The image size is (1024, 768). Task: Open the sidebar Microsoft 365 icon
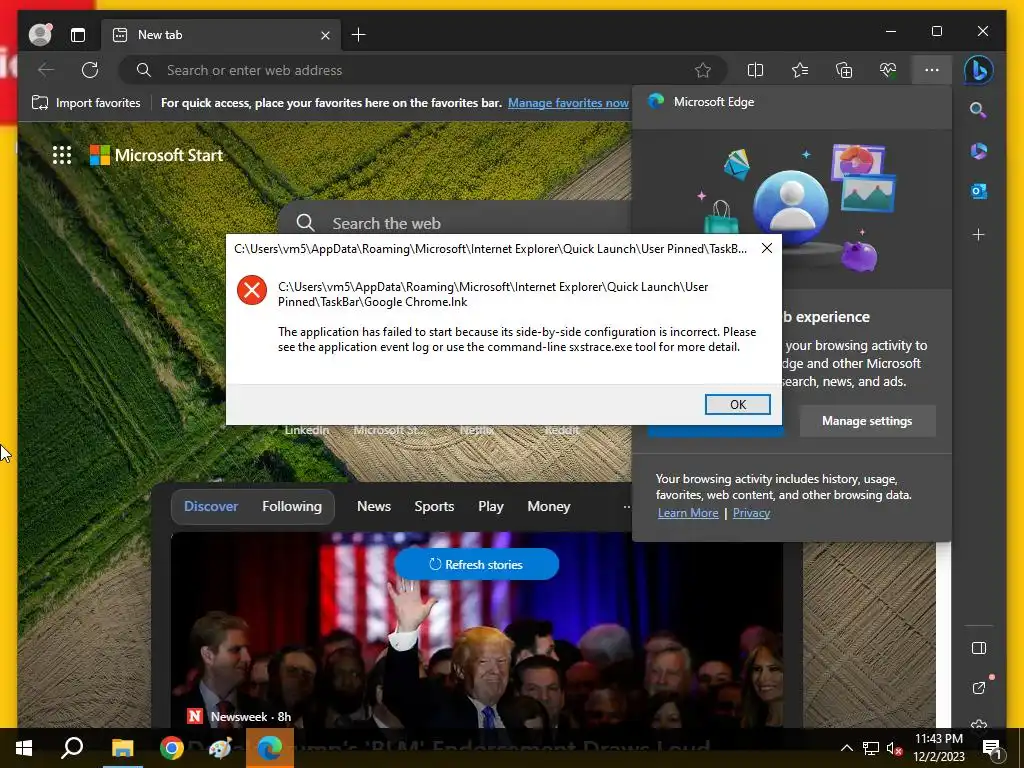[978, 151]
